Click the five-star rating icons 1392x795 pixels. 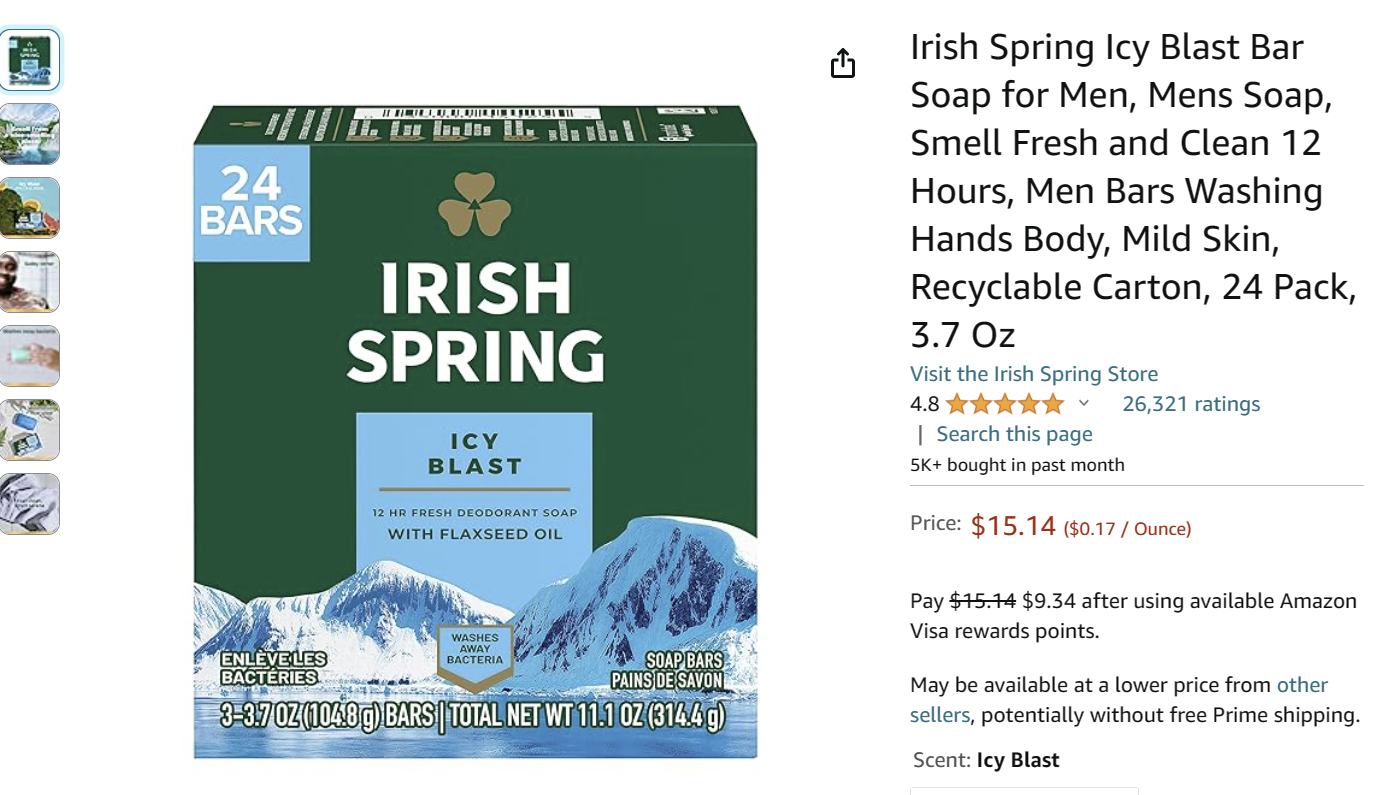click(1005, 404)
